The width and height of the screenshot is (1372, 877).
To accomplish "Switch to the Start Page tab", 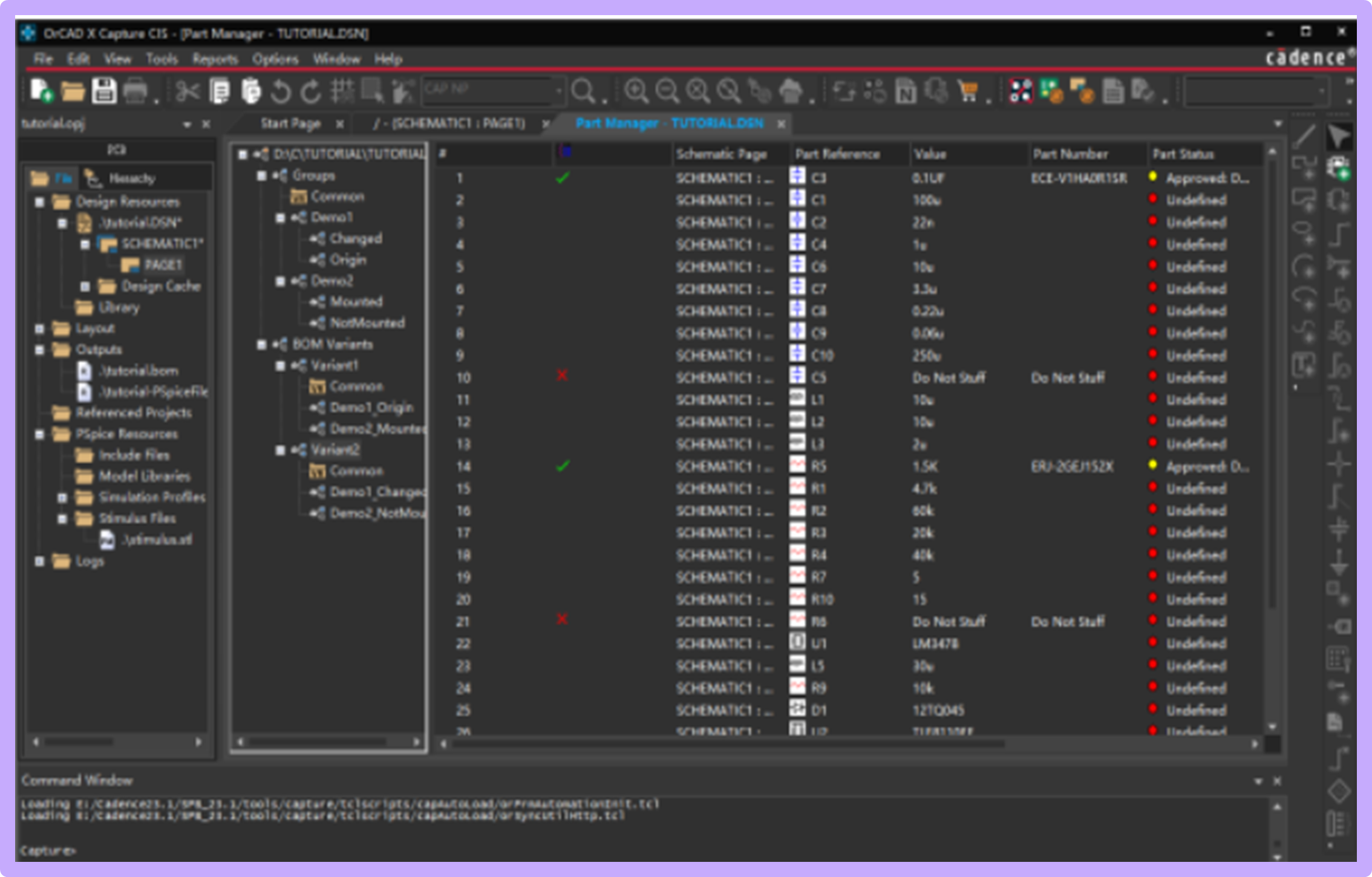I will click(290, 124).
